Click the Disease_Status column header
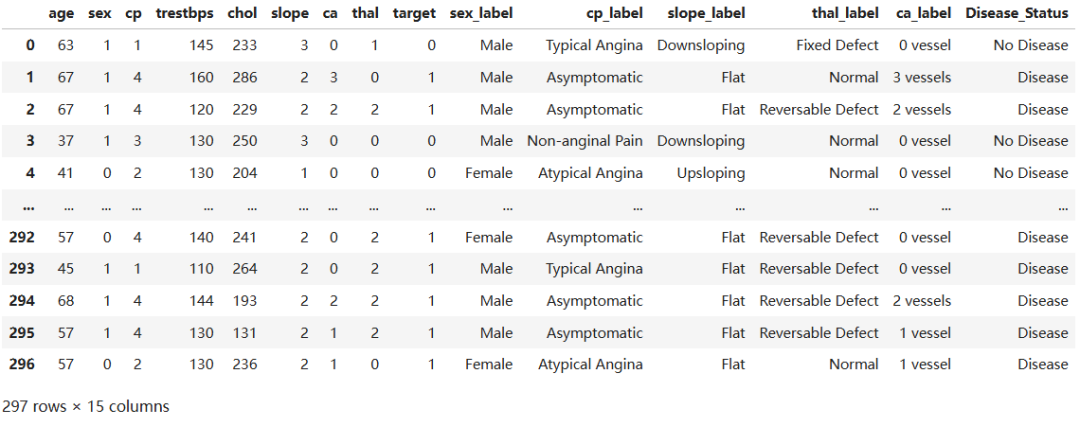The height and width of the screenshot is (427, 1080). click(x=1017, y=14)
